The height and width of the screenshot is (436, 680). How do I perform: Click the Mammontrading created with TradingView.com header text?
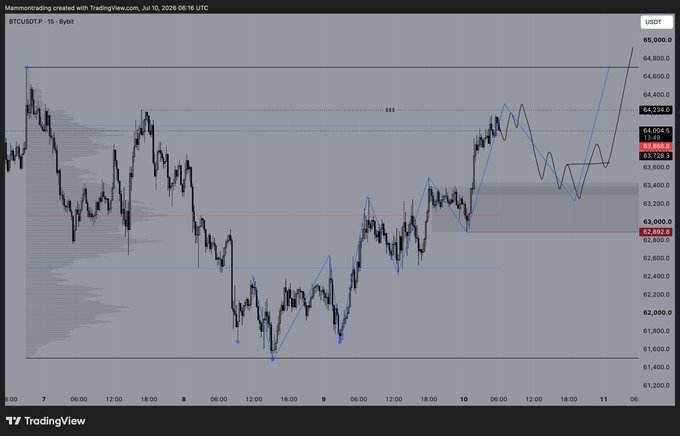click(x=106, y=8)
